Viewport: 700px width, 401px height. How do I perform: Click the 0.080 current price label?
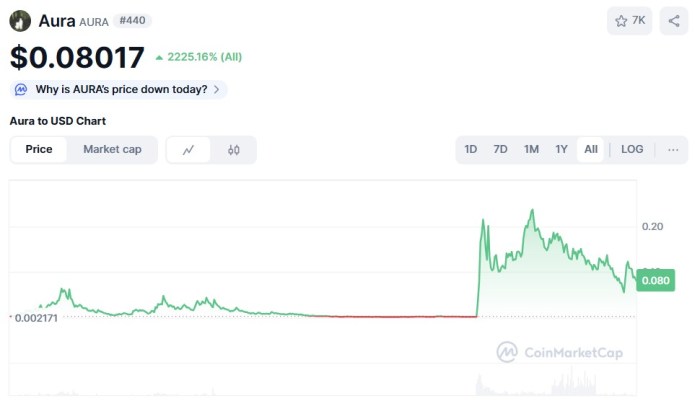point(655,281)
